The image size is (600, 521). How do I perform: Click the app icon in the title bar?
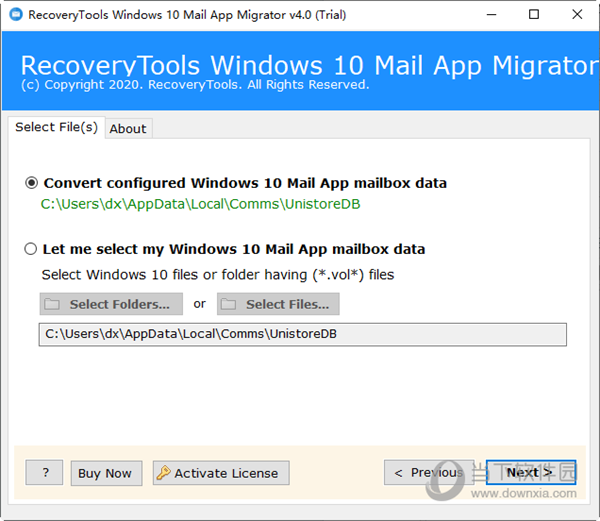pos(16,15)
